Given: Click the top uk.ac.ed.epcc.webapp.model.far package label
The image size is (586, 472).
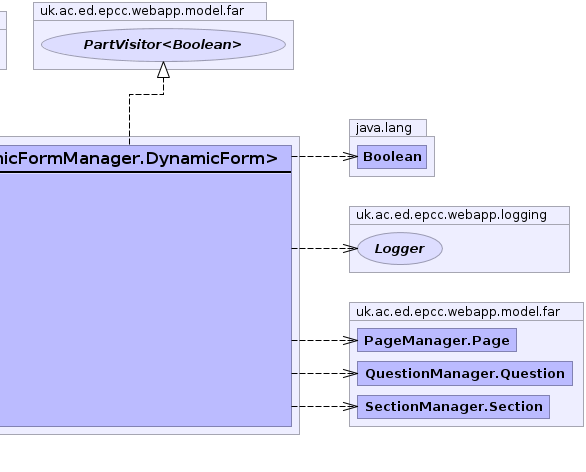Looking at the screenshot, I should pyautogui.click(x=142, y=11).
